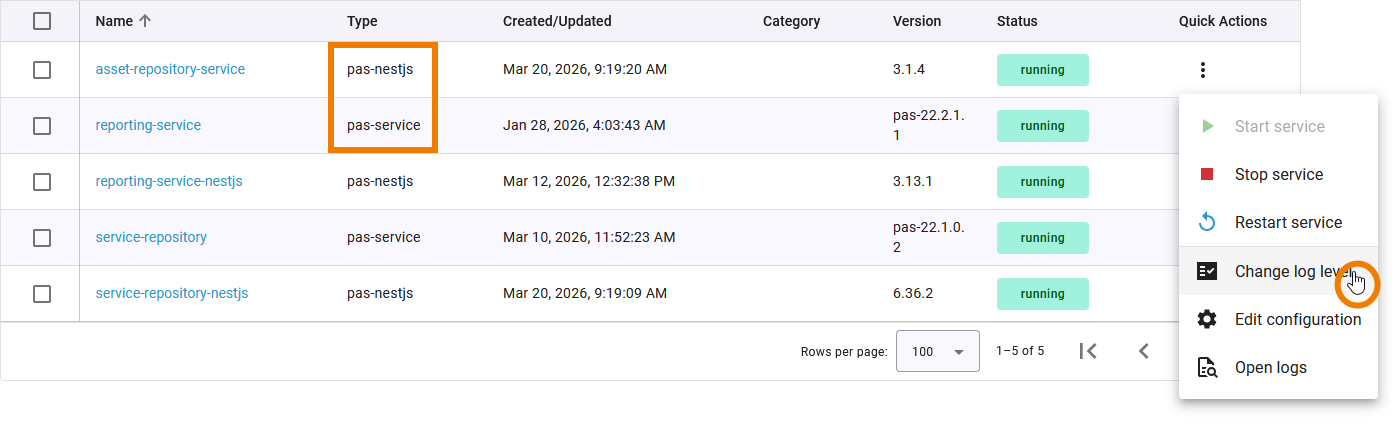The height and width of the screenshot is (429, 1400).
Task: Open the asset-repository-service link
Action: click(170, 70)
